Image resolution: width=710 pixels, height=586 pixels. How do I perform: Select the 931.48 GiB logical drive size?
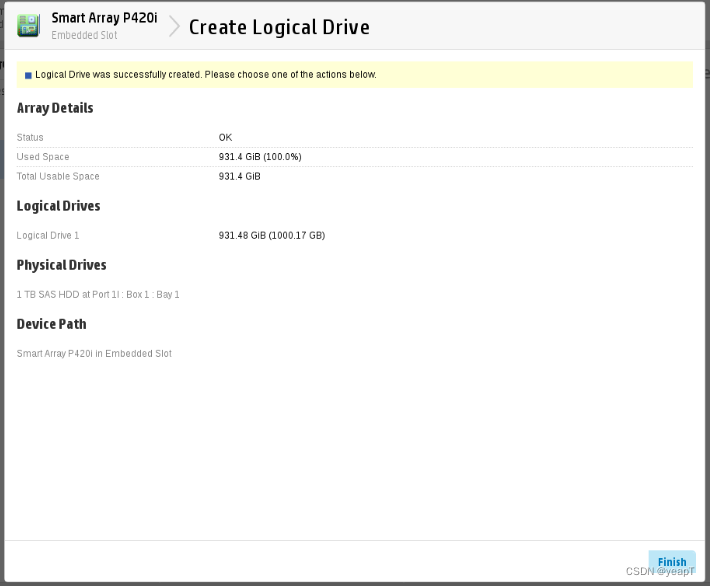coord(272,235)
